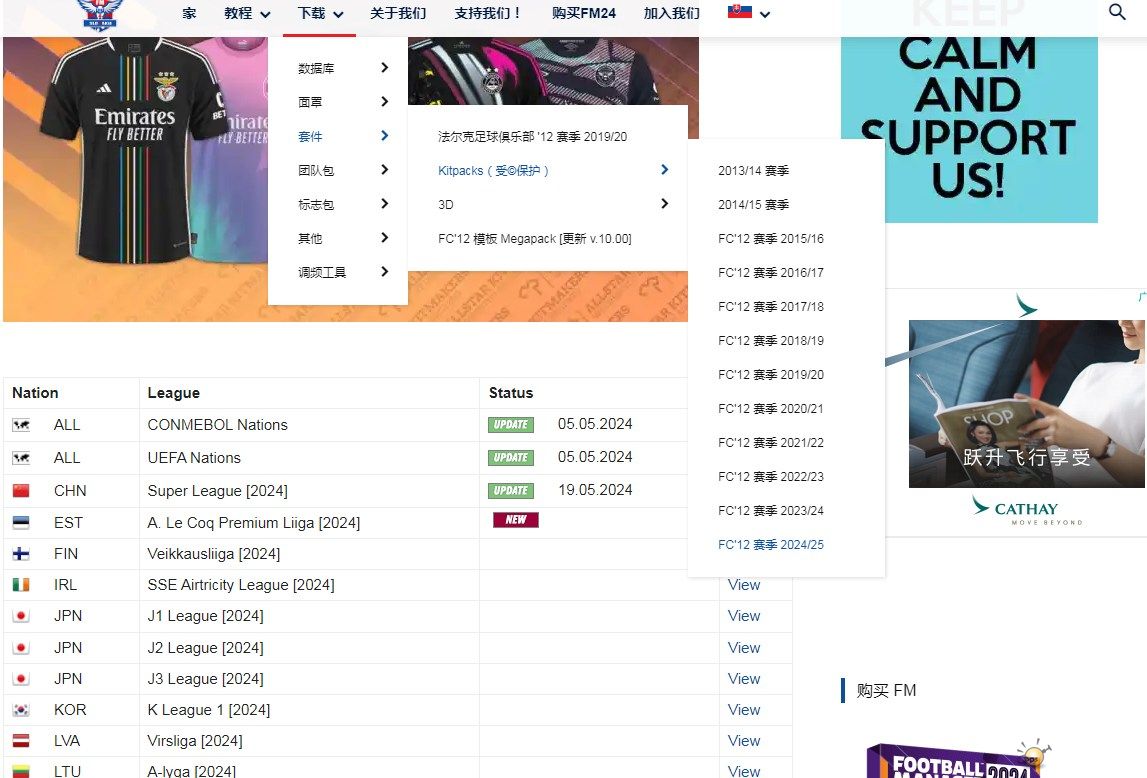This screenshot has height=778, width=1147.
Task: Click View link for J1 League
Action: pyautogui.click(x=744, y=616)
